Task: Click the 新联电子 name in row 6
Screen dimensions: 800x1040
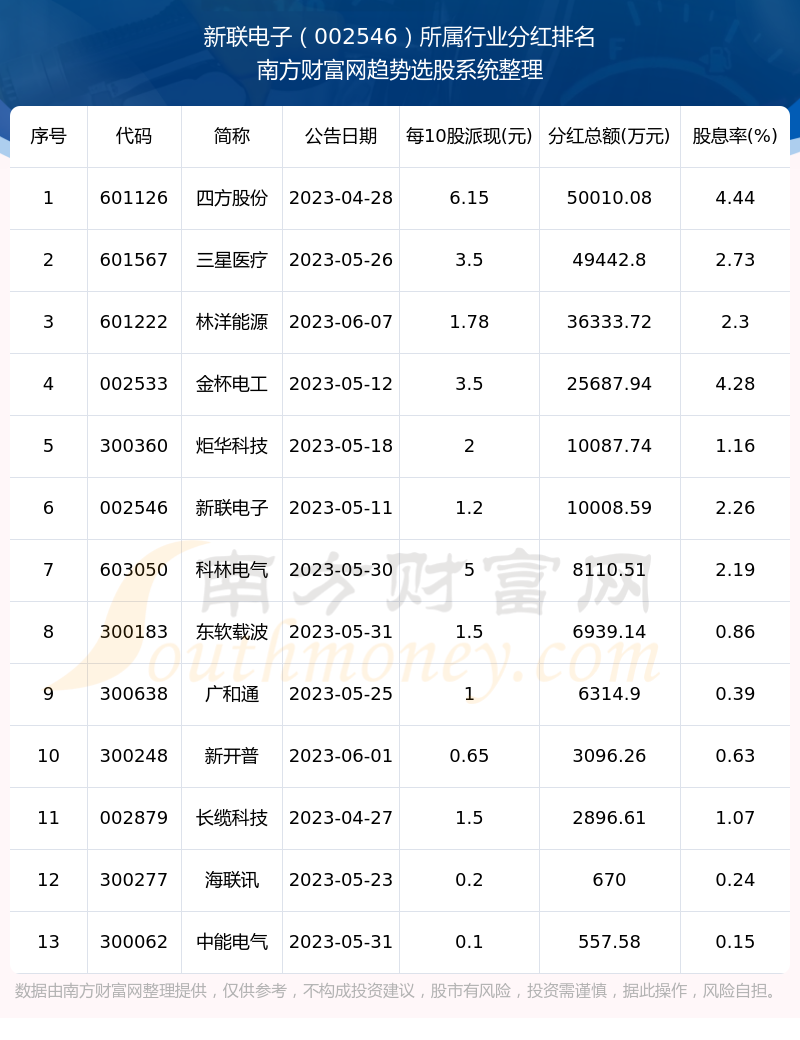Action: click(232, 508)
